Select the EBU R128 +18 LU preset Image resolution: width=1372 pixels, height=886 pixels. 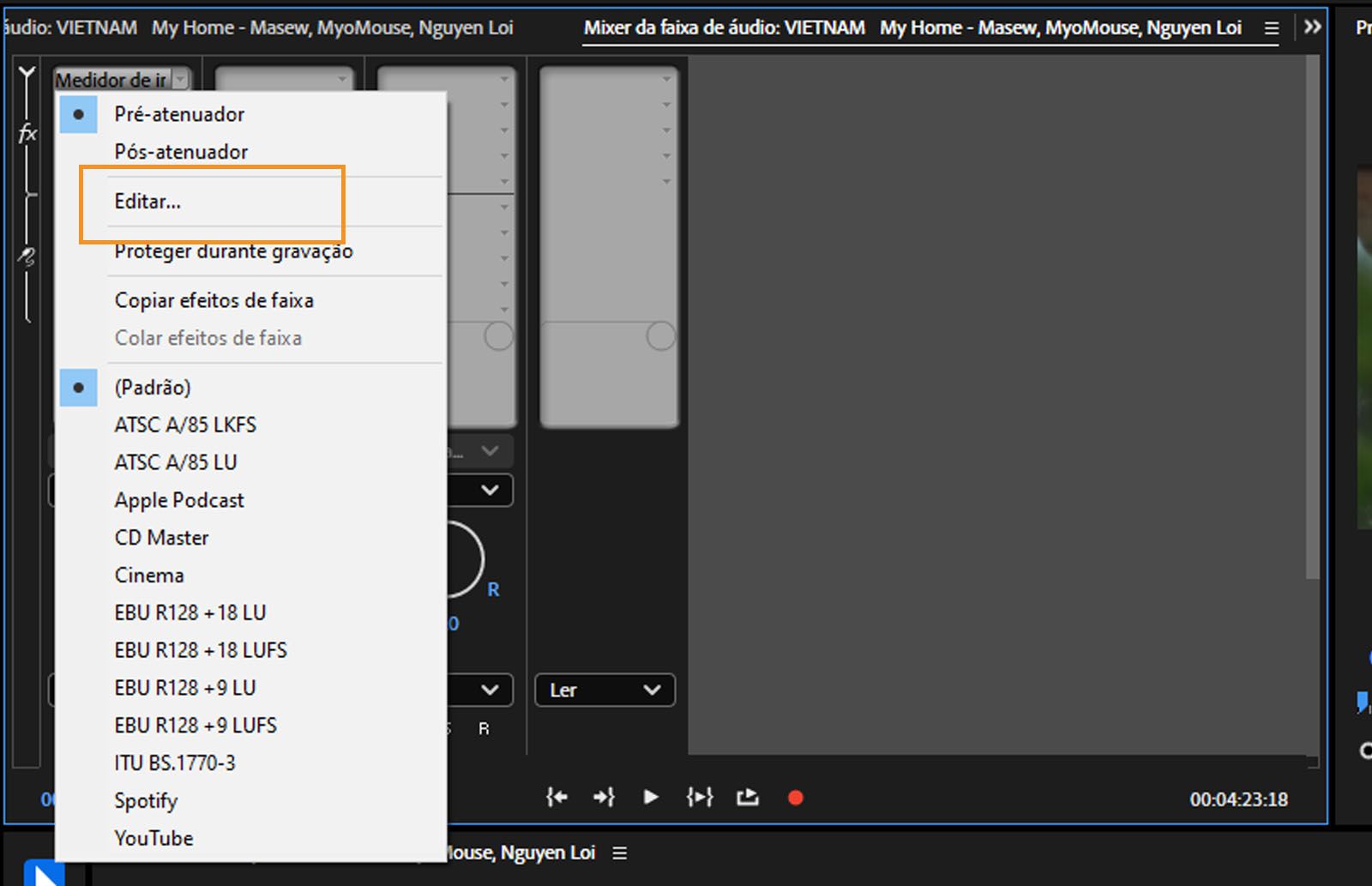250,613
